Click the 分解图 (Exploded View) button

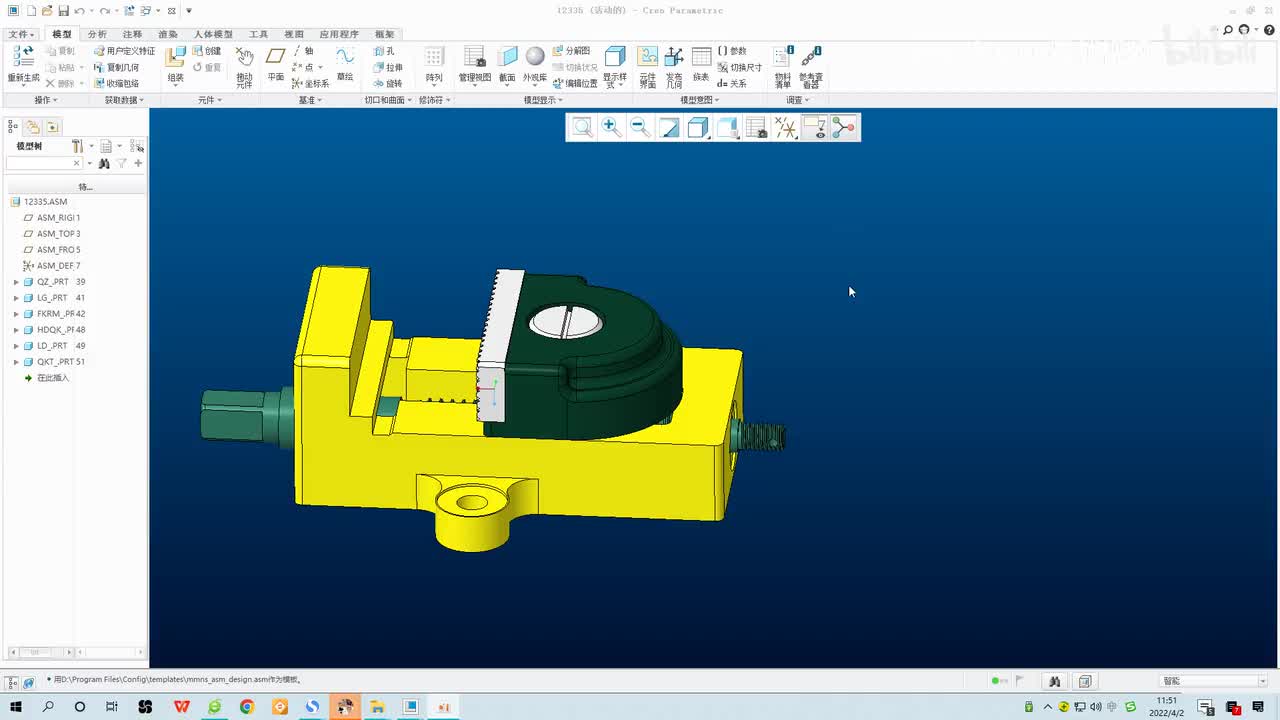click(x=571, y=51)
